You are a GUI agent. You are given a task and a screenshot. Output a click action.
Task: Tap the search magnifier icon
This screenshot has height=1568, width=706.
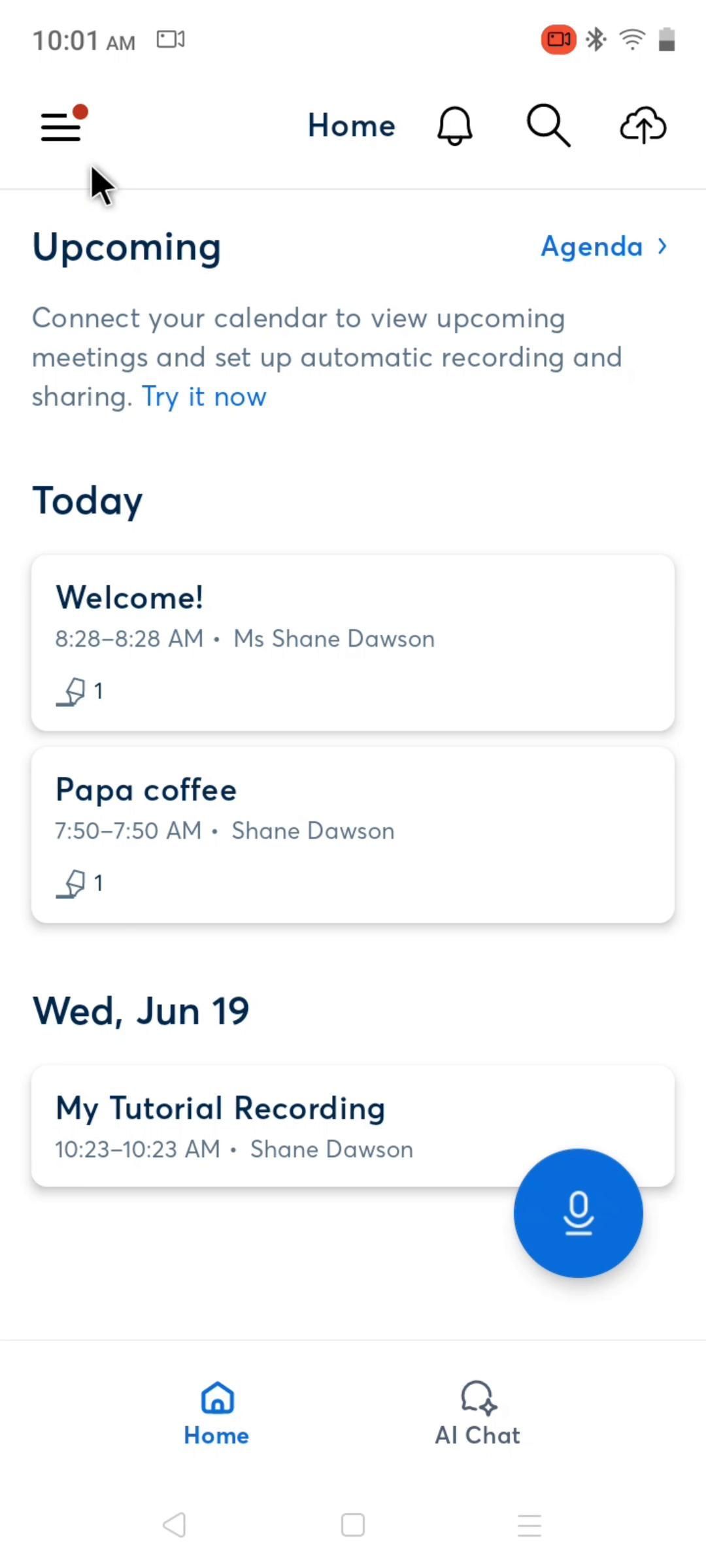click(548, 125)
